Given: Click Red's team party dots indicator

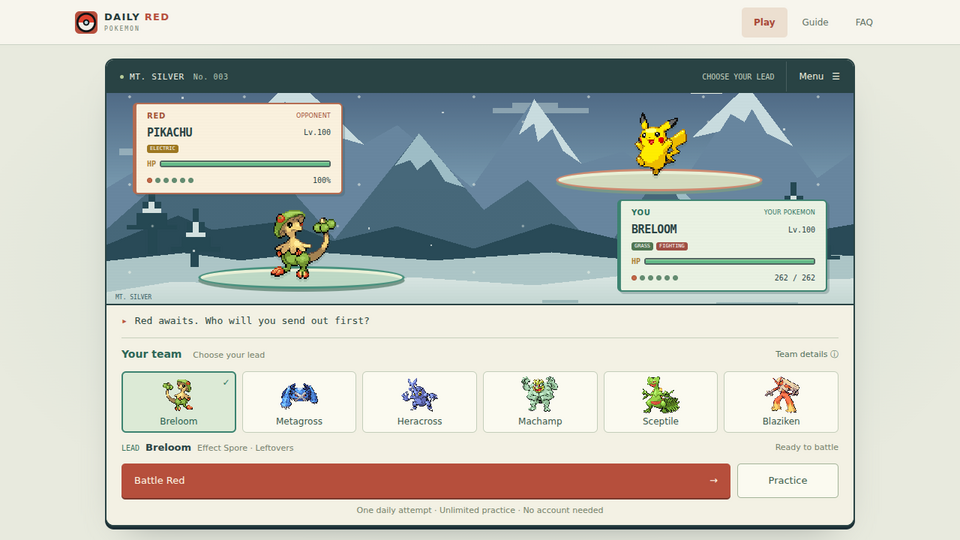Looking at the screenshot, I should tap(170, 180).
